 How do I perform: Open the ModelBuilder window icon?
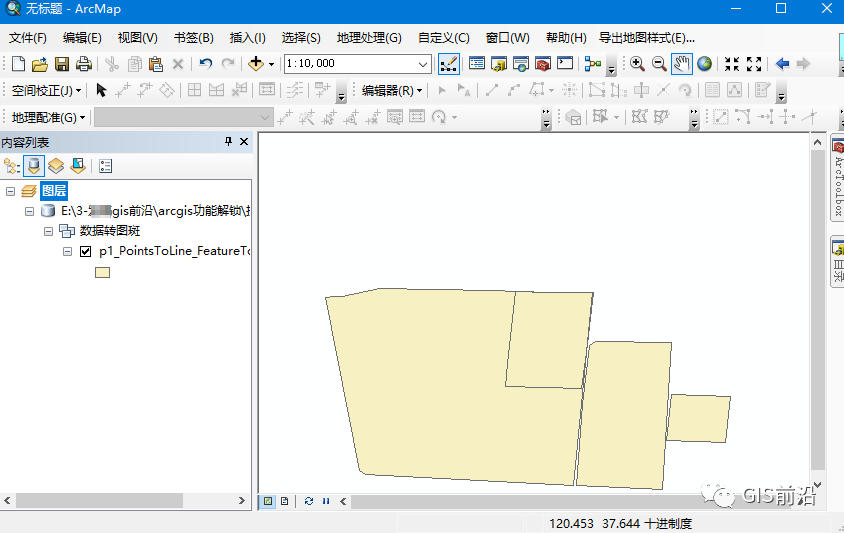pyautogui.click(x=593, y=64)
